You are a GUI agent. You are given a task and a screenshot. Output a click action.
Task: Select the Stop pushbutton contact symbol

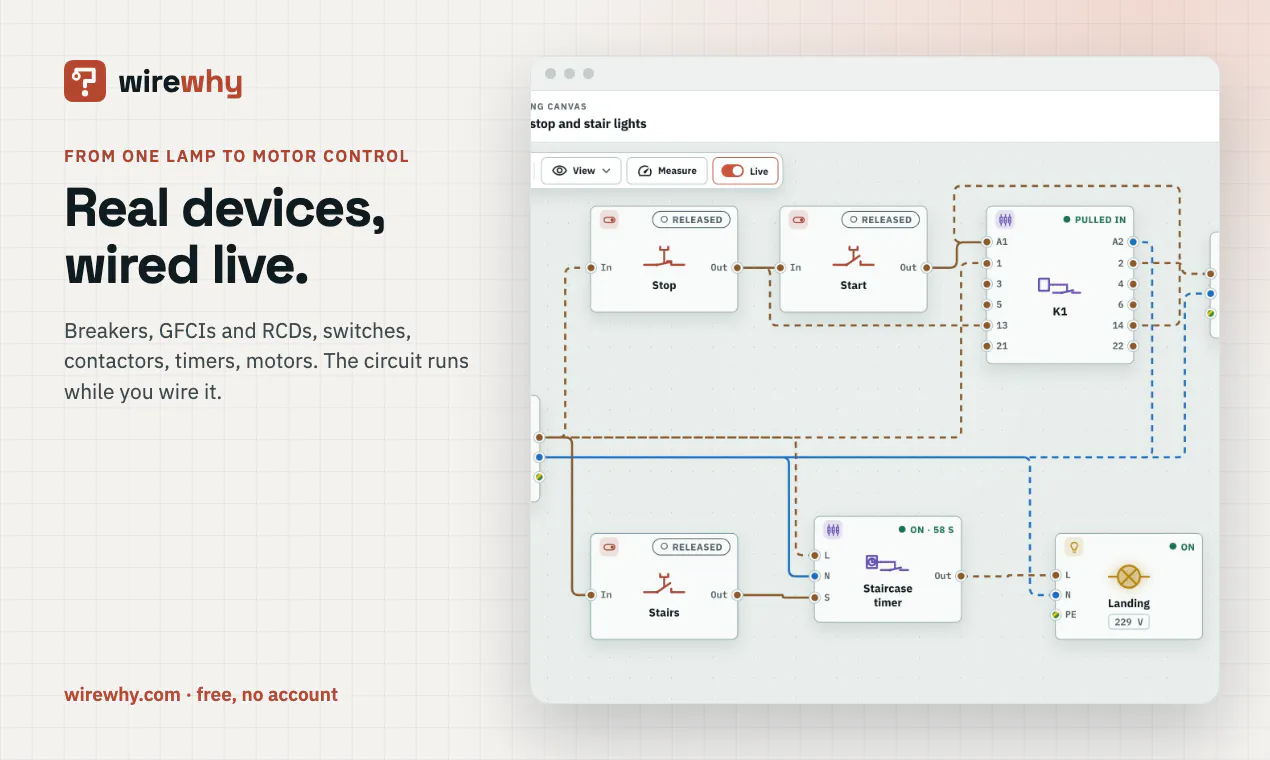click(664, 257)
